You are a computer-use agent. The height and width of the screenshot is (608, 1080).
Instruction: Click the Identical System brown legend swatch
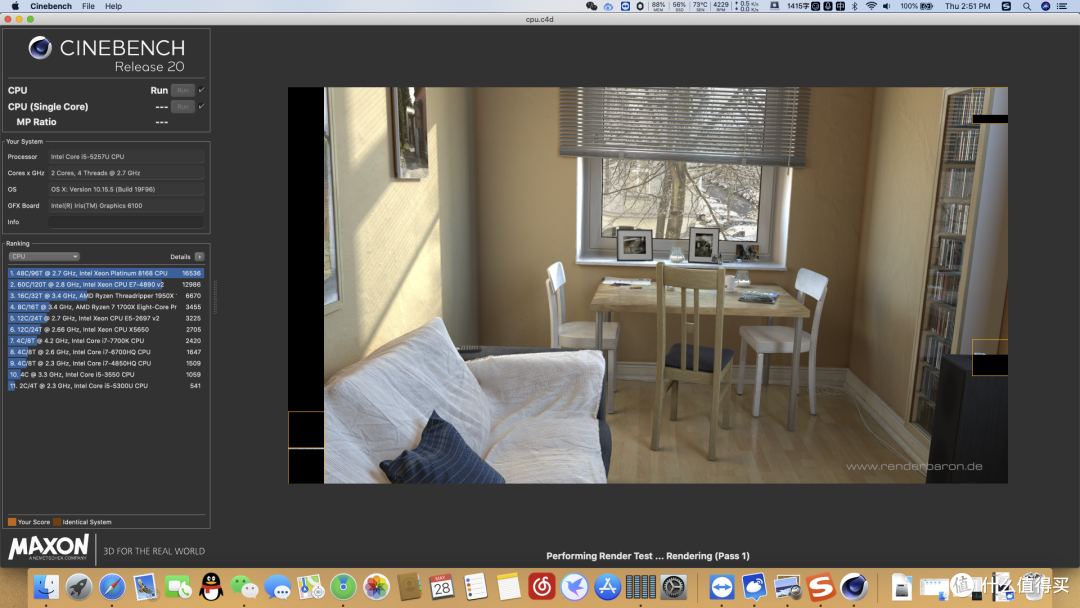pos(57,522)
